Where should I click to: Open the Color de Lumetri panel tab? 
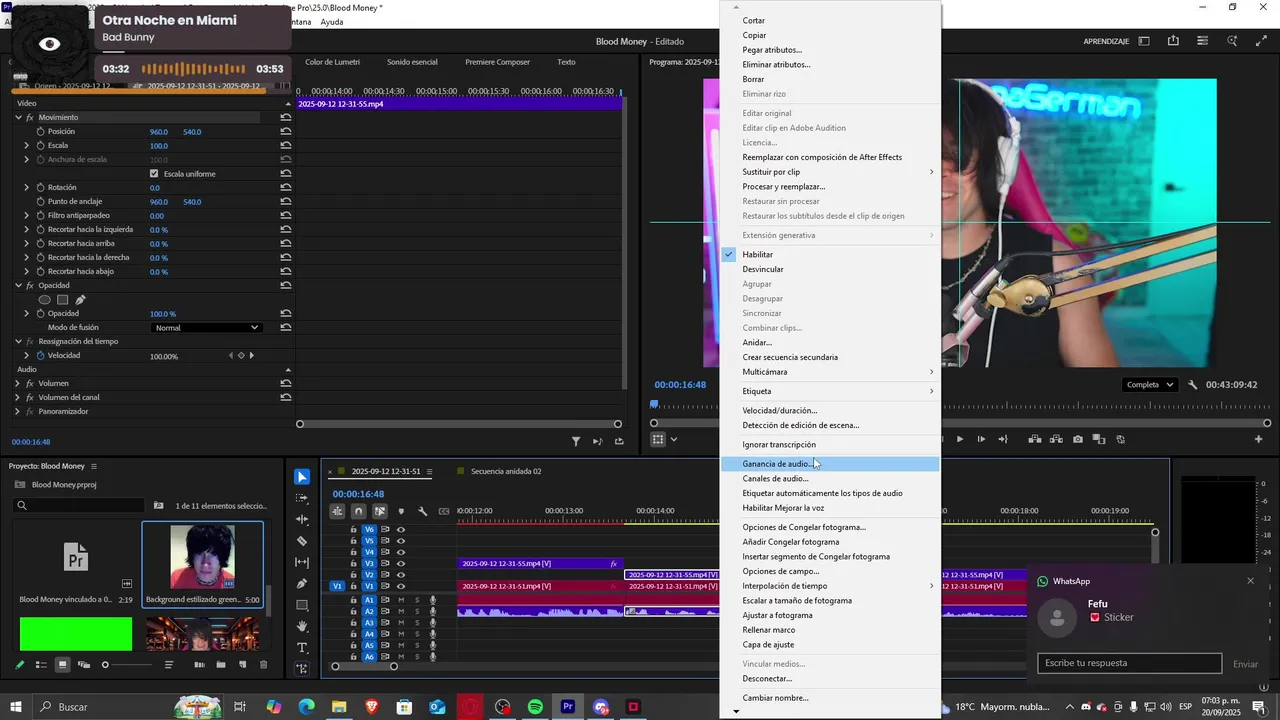[x=332, y=62]
